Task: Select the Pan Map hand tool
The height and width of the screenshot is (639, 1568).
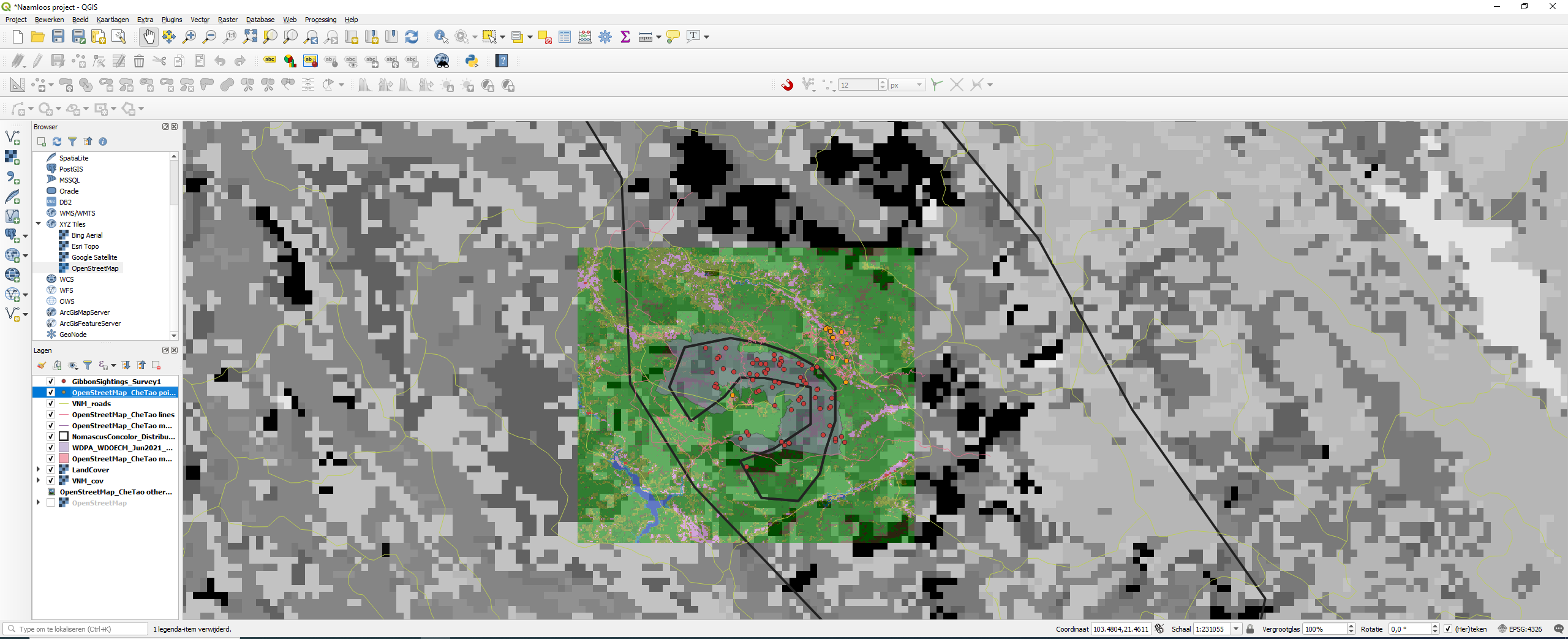Action: (x=148, y=37)
